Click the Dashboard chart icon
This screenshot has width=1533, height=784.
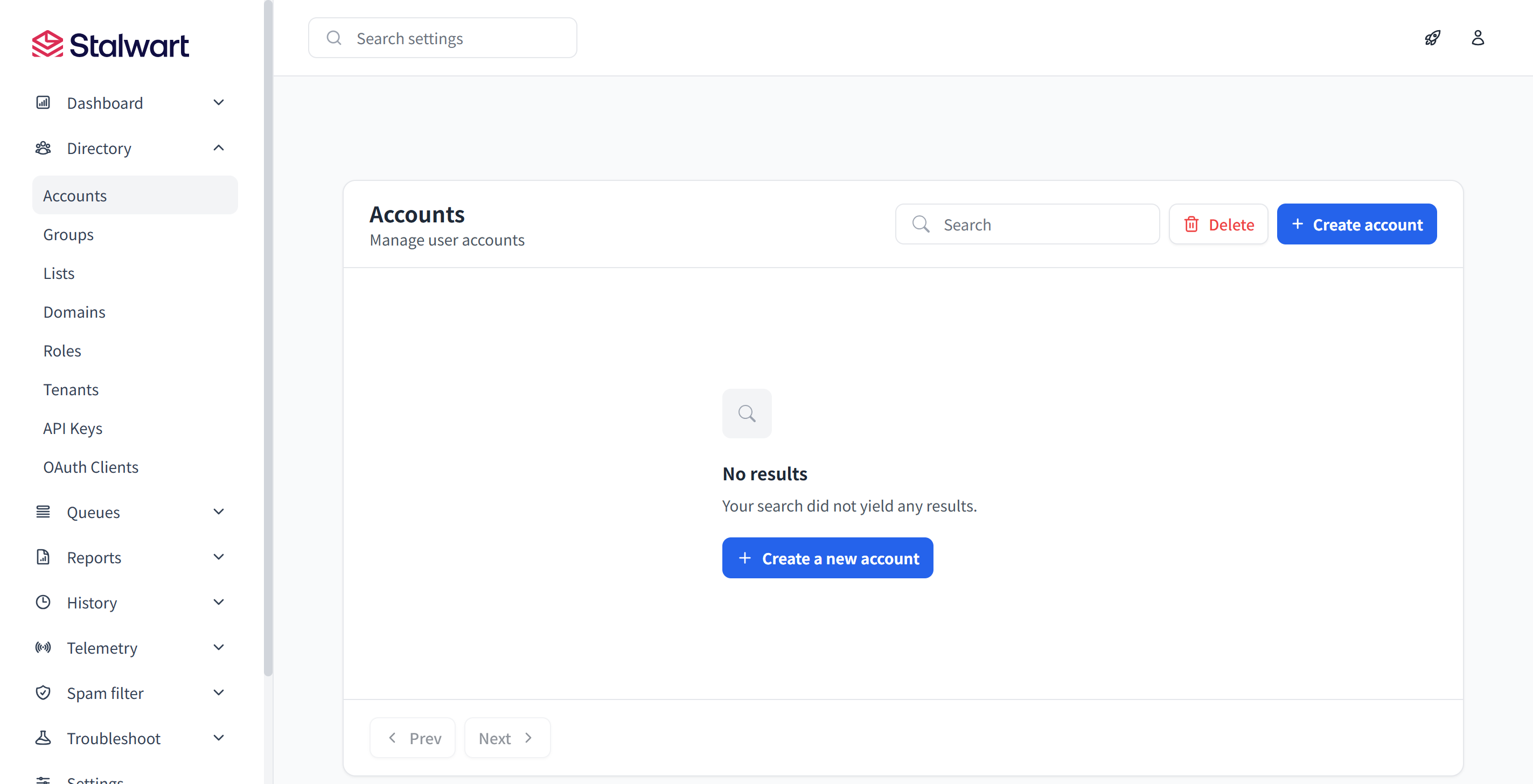coord(43,102)
